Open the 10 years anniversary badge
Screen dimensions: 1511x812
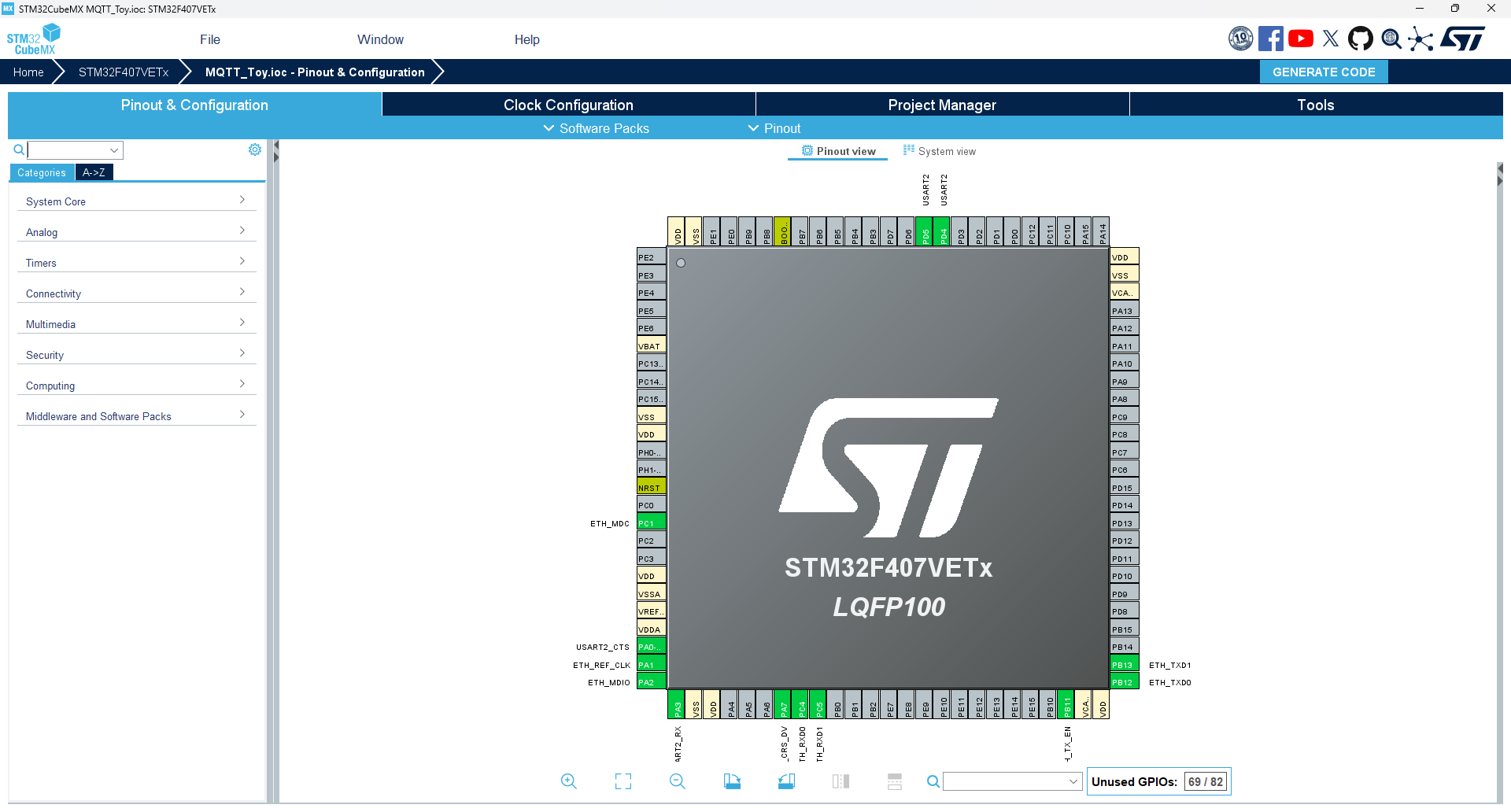tap(1241, 39)
